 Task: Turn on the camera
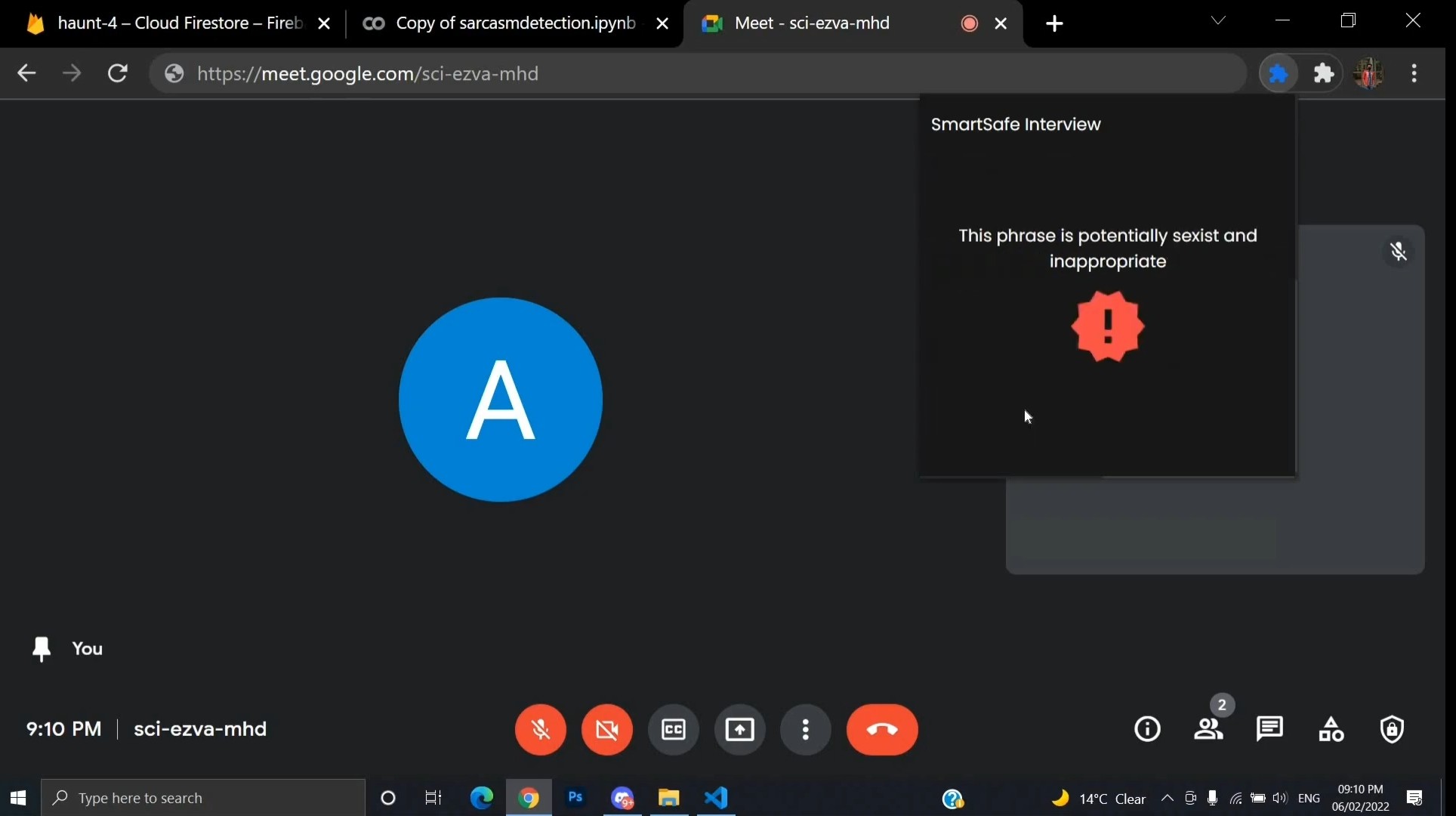(607, 730)
